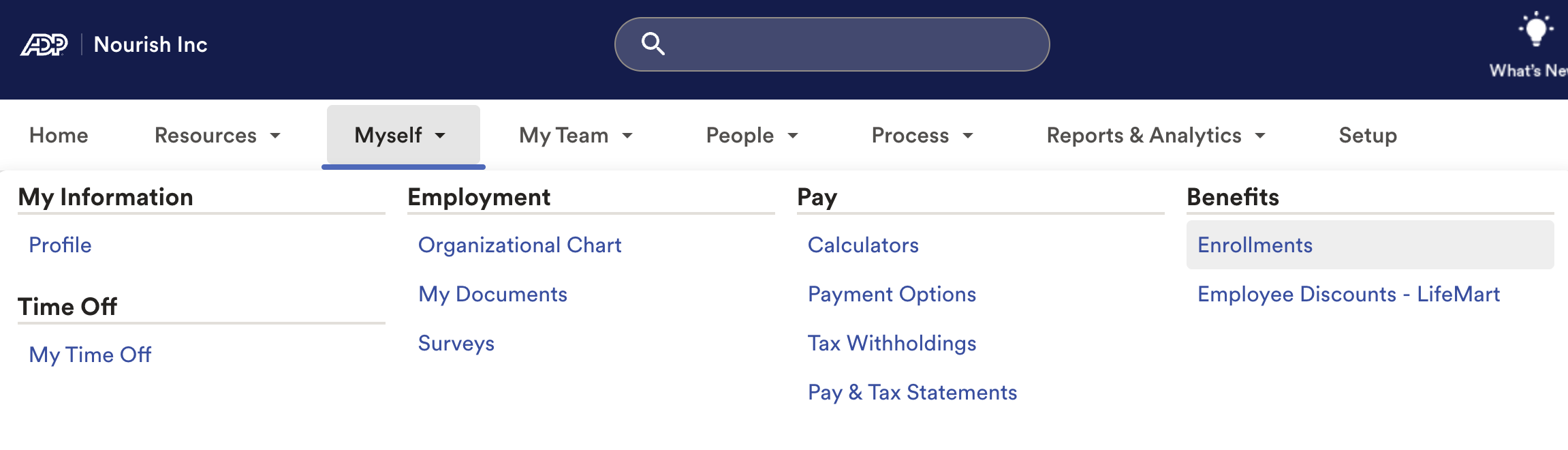
Task: Go to the Home tab
Action: [59, 136]
